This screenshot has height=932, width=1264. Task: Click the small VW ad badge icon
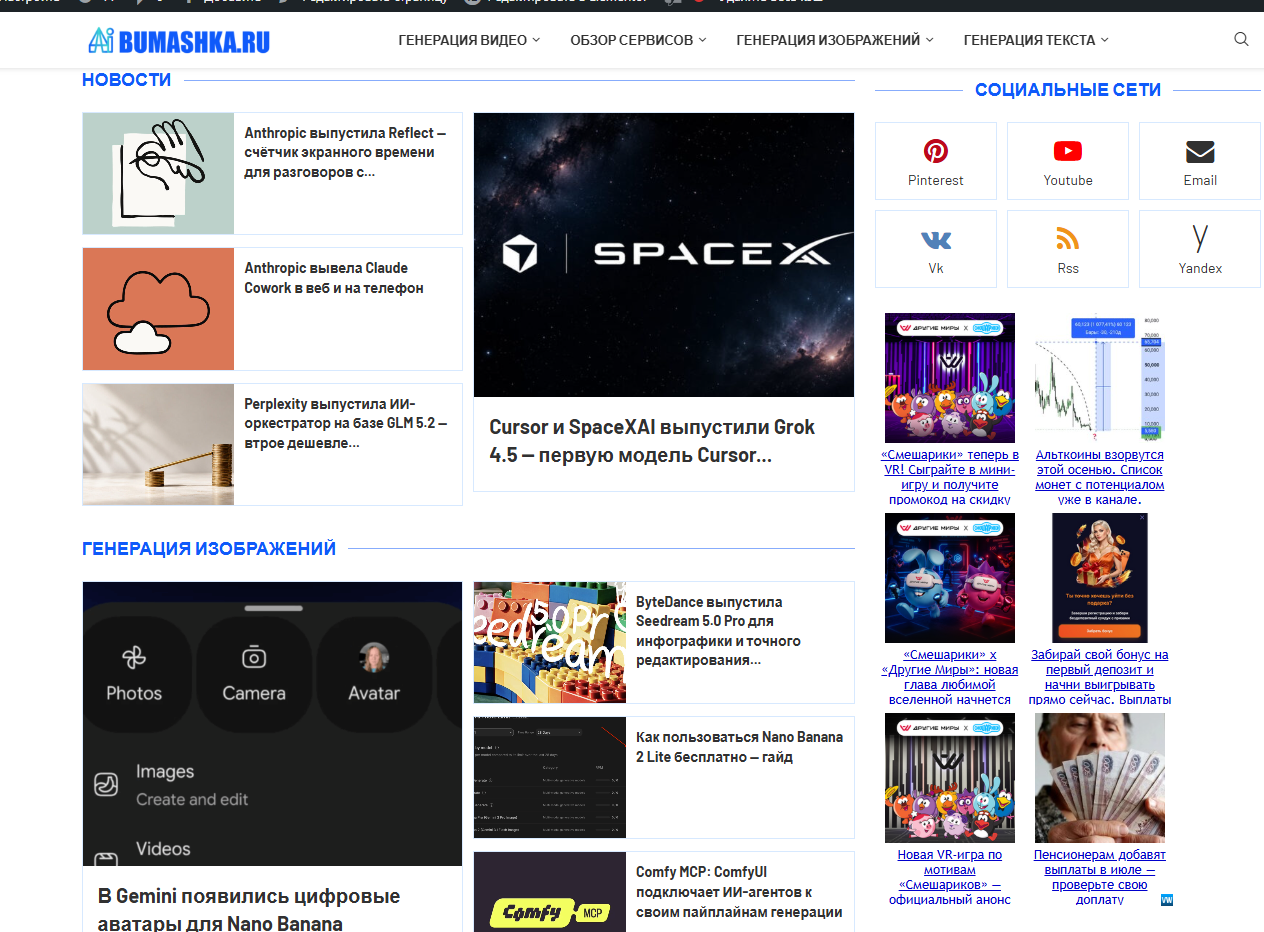point(1167,900)
